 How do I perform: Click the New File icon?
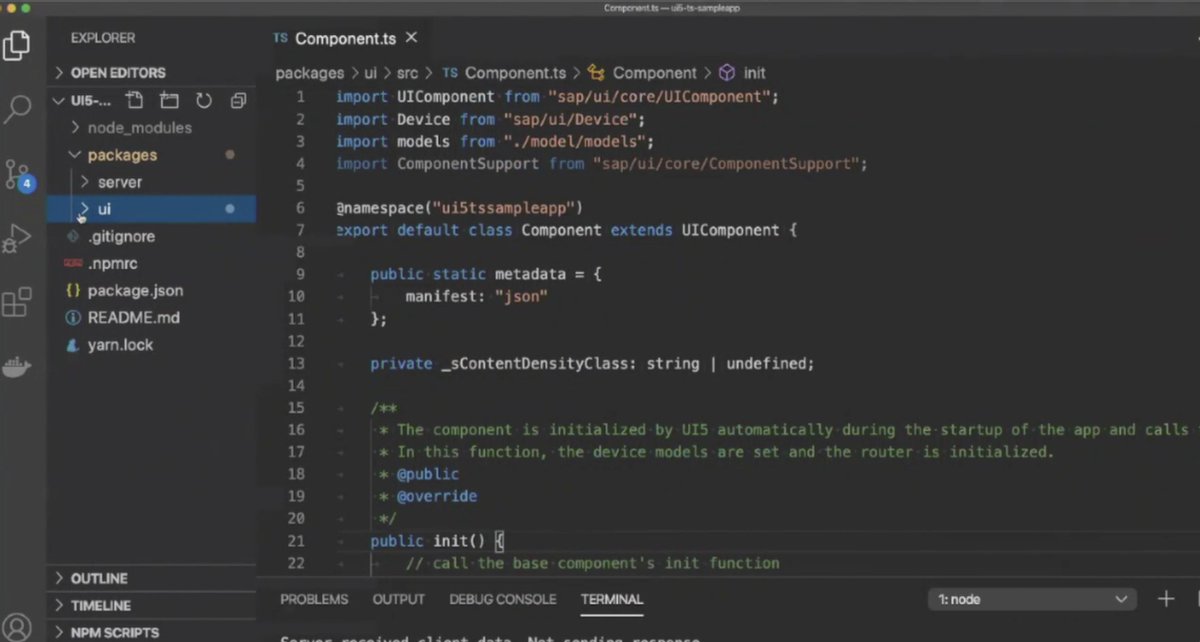tap(135, 100)
